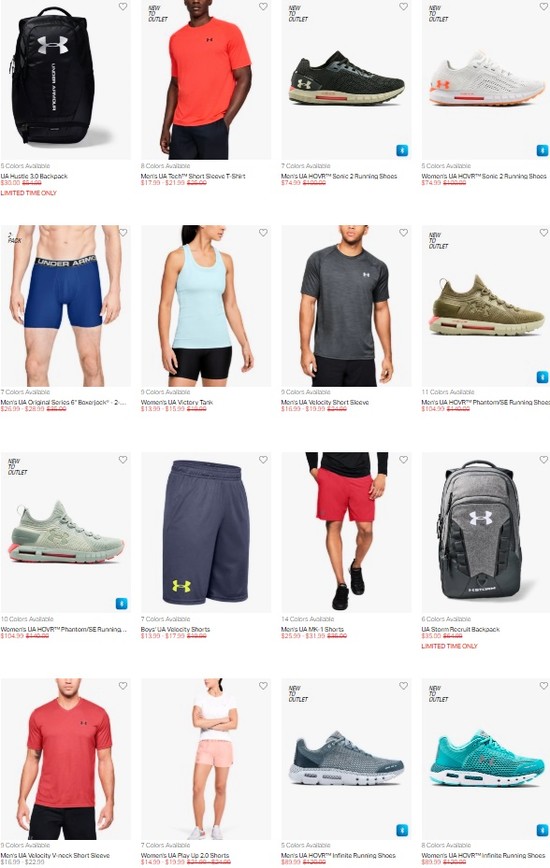Screen dimensions: 550x868
Task: Toggle wishlist heart on Men's UA MK-1 Shorts
Action: click(403, 459)
